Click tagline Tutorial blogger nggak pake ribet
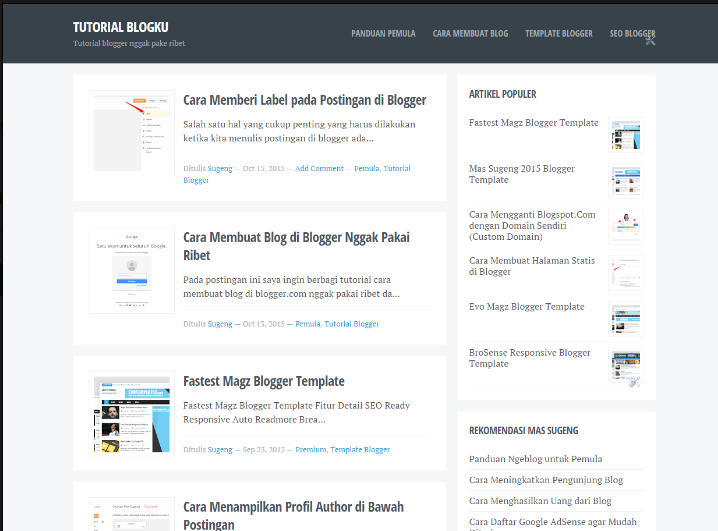 pyautogui.click(x=129, y=43)
